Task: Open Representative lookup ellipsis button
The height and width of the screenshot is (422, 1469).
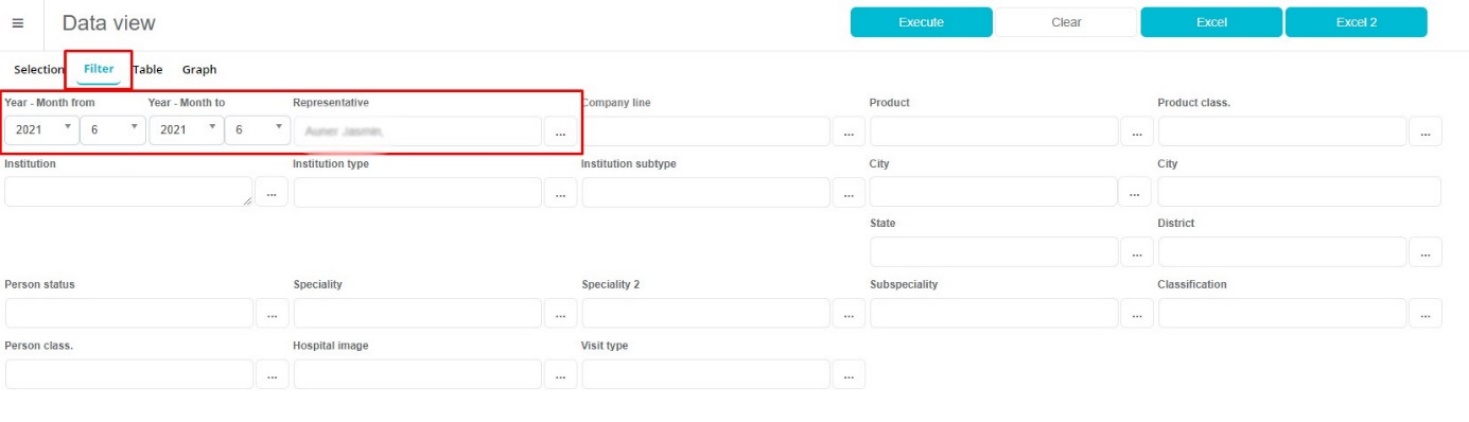Action: click(560, 132)
